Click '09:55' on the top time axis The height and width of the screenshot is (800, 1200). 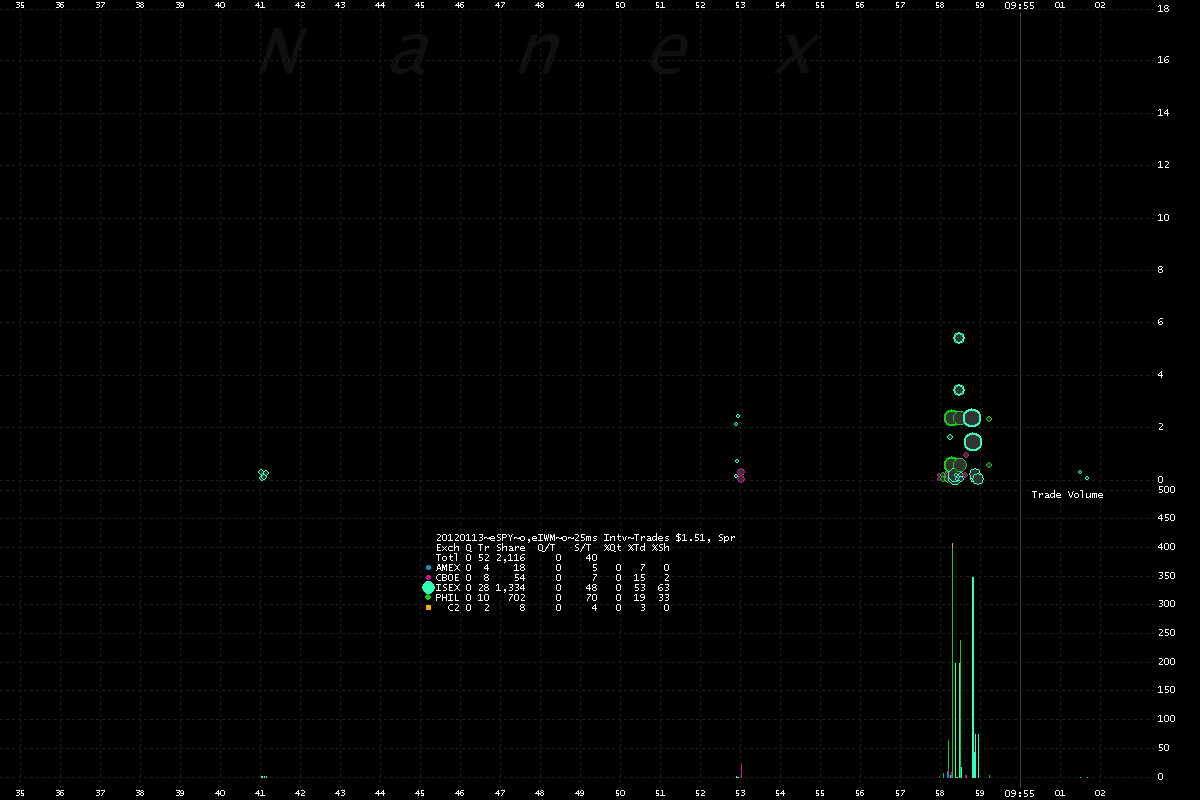[x=1020, y=5]
